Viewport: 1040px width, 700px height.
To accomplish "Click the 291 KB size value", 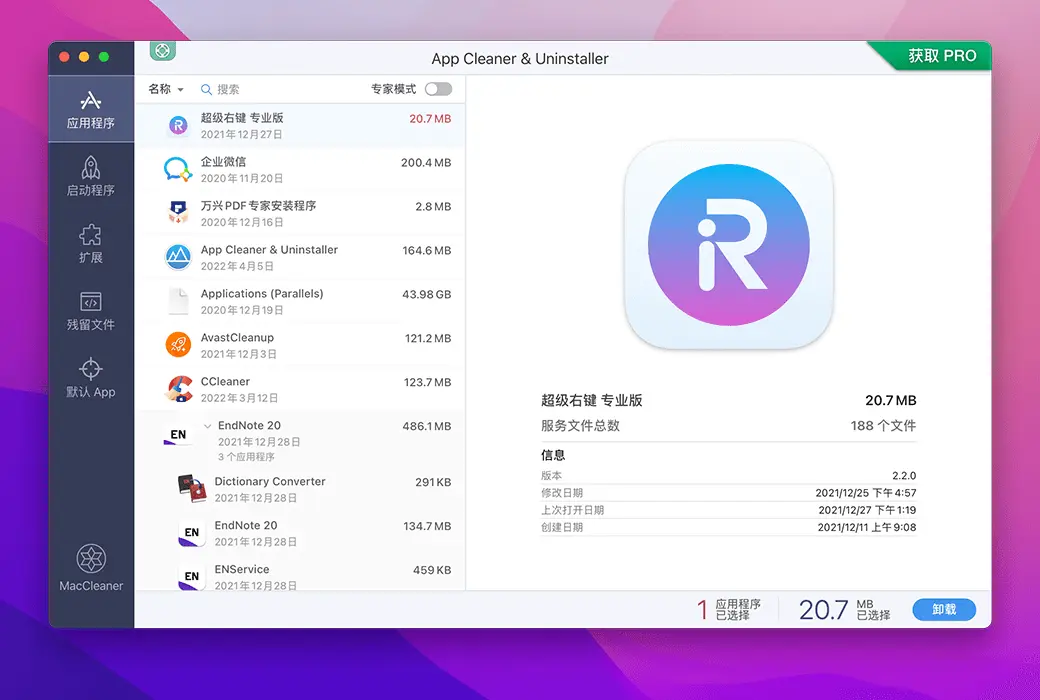I will [x=433, y=482].
